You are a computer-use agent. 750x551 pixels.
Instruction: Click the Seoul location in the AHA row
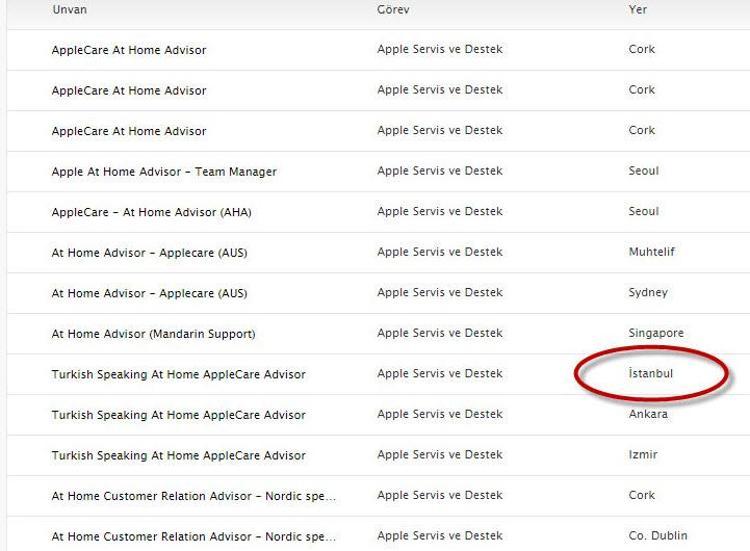tap(643, 212)
